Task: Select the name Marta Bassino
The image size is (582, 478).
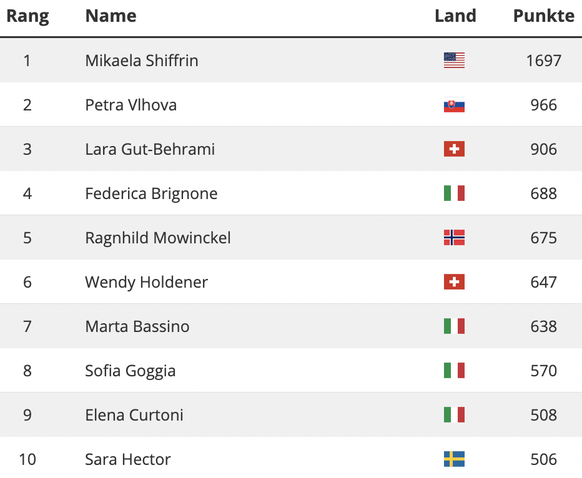Action: point(137,326)
